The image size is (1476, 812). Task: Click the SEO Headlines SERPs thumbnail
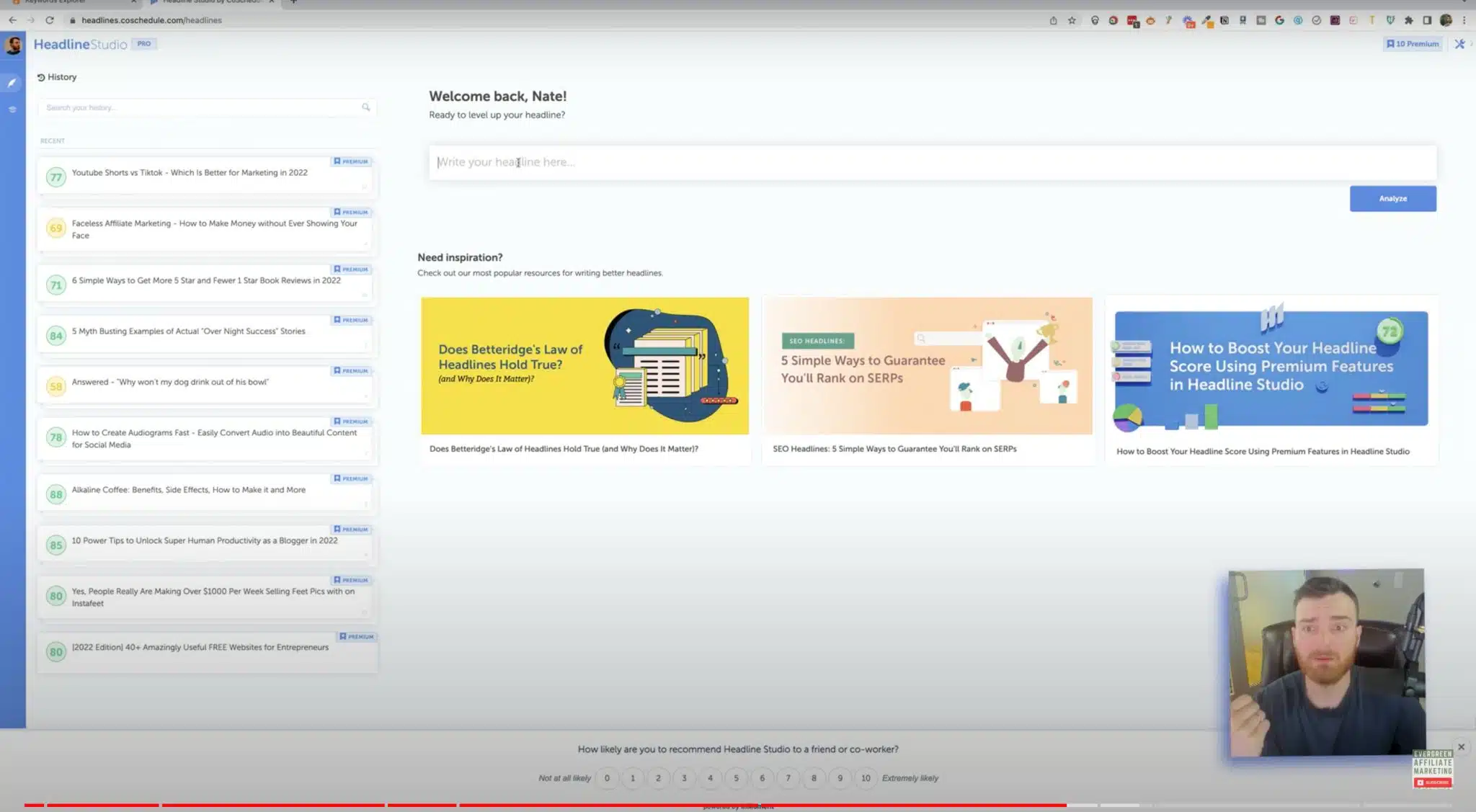928,366
